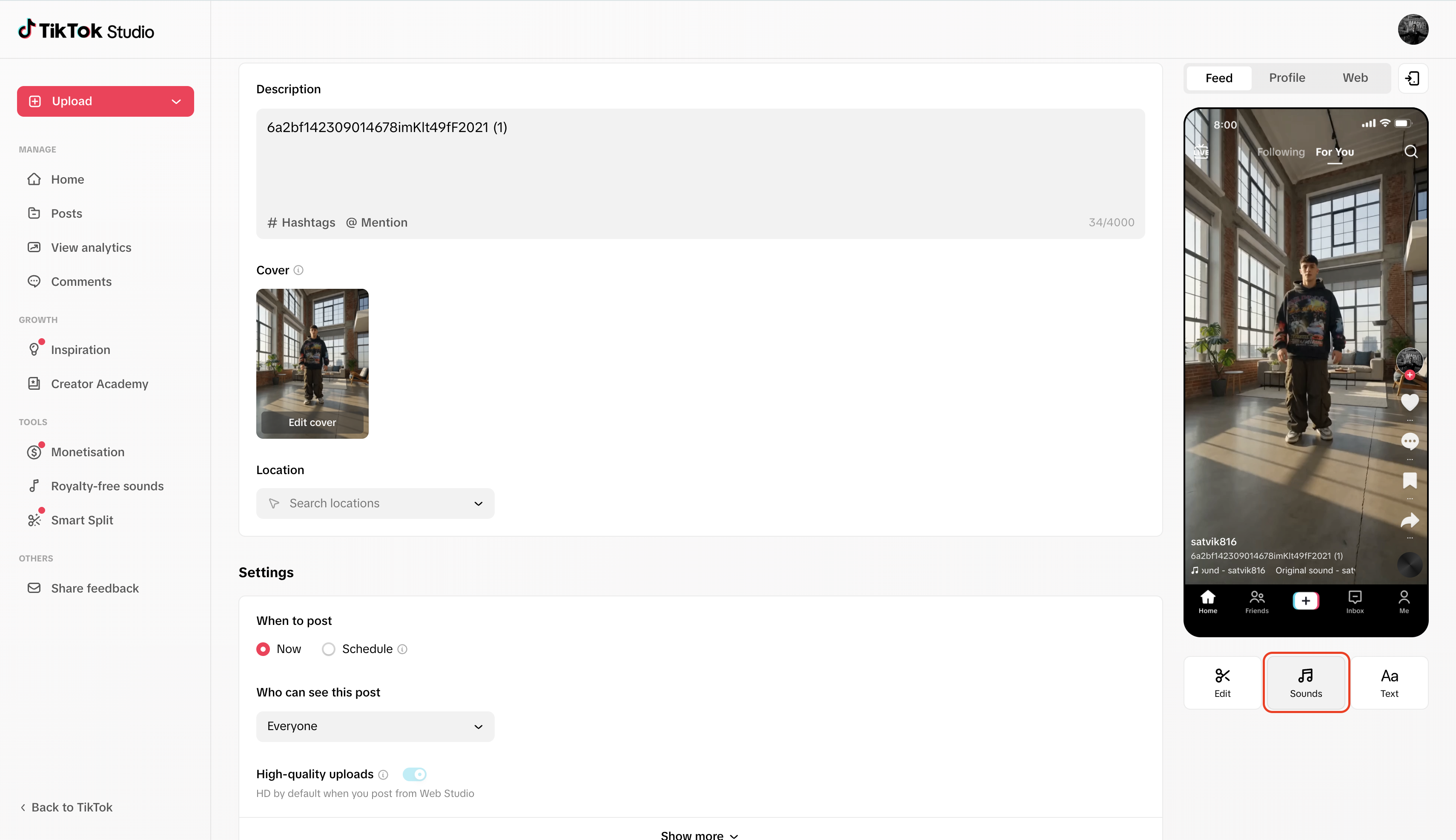The height and width of the screenshot is (840, 1456).
Task: Click Edit cover on the thumbnail
Action: click(x=312, y=422)
